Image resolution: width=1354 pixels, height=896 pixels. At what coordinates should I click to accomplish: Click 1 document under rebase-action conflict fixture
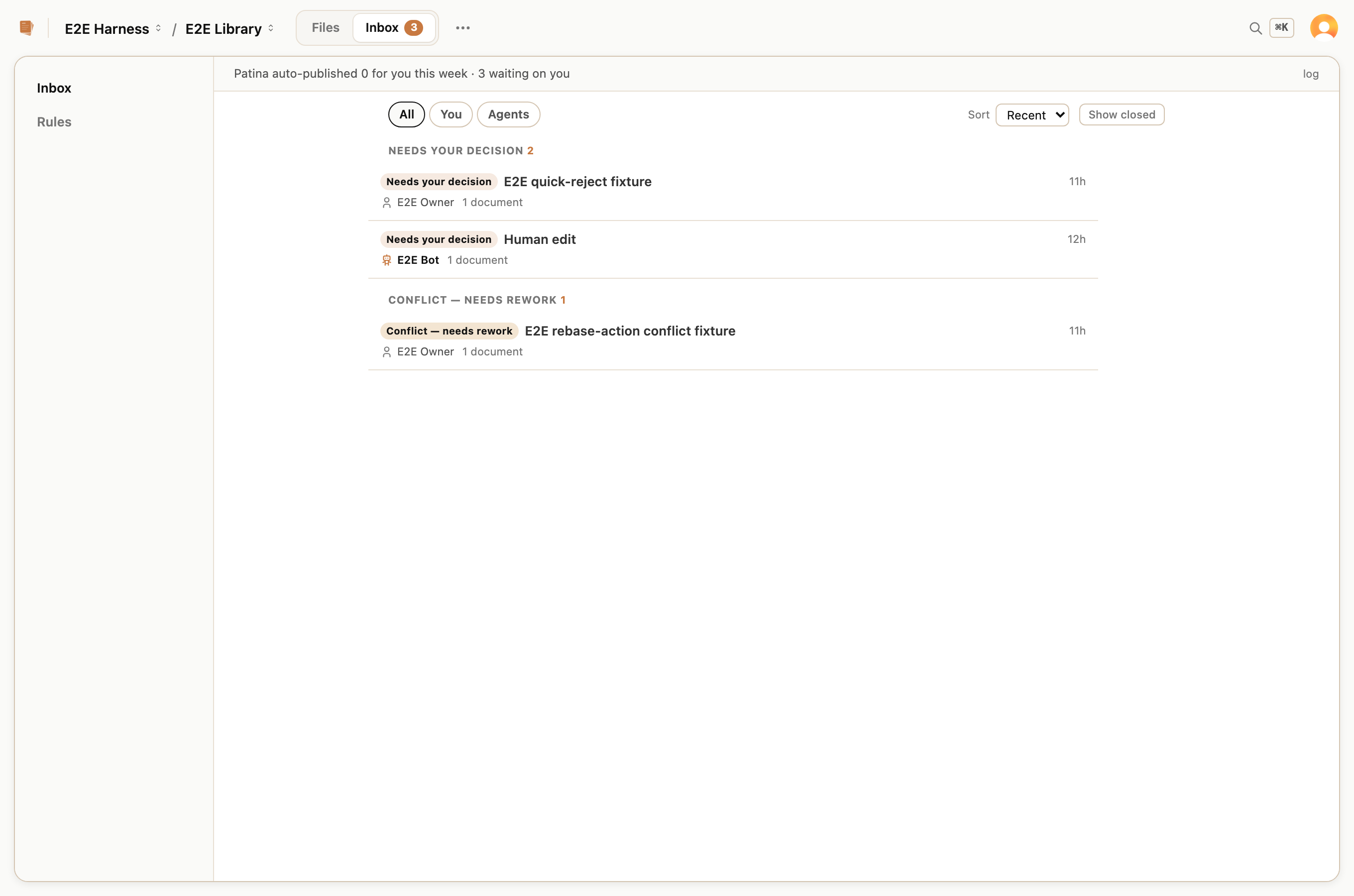pyautogui.click(x=492, y=352)
